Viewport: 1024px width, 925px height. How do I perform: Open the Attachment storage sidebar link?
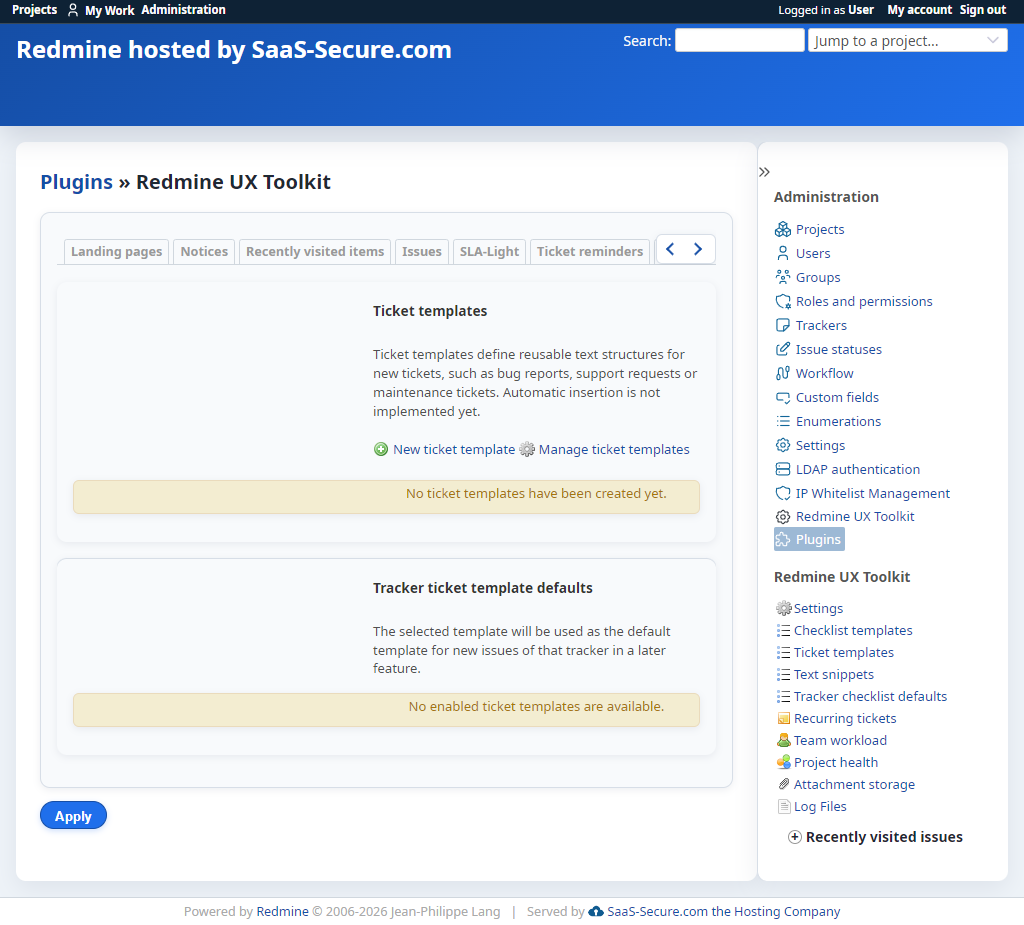point(854,785)
